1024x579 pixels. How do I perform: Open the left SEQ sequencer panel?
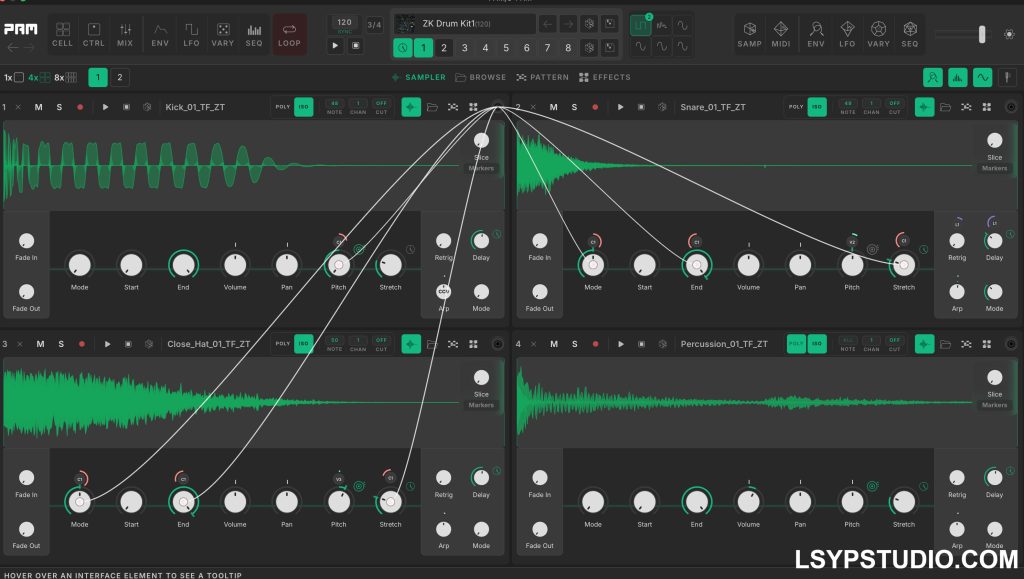254,35
